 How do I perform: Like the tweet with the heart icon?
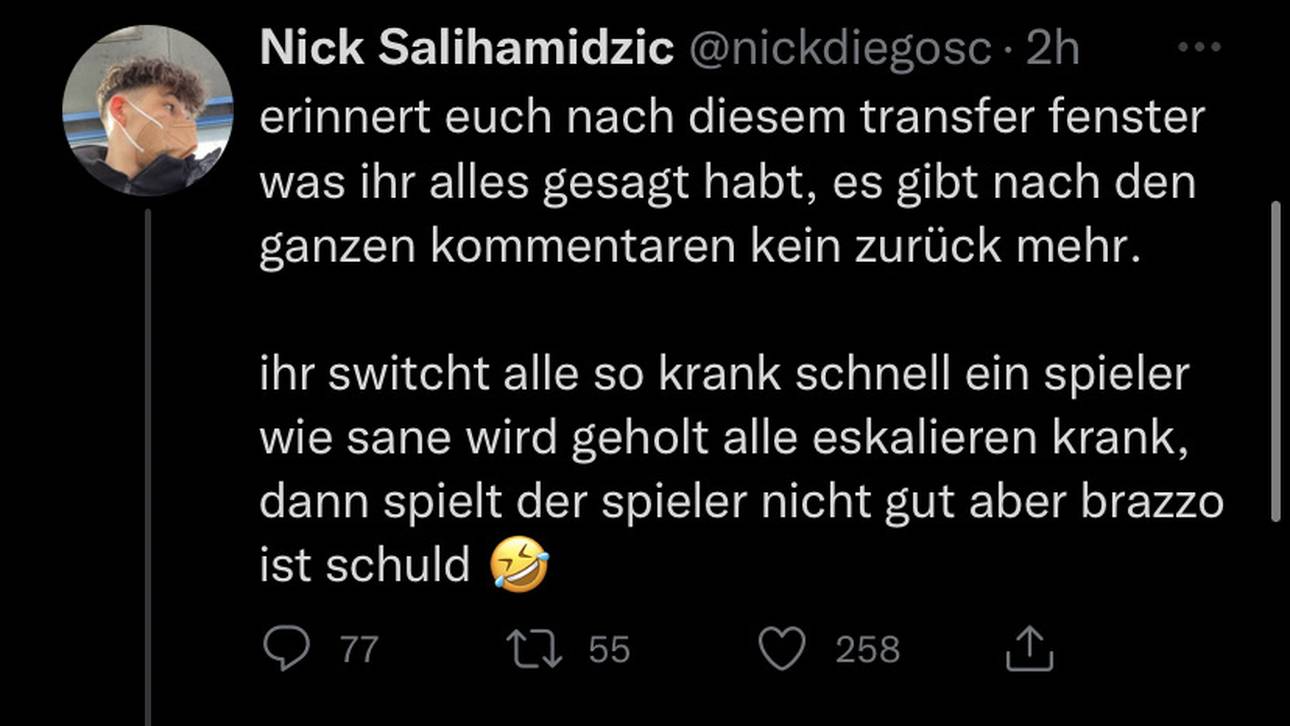782,651
